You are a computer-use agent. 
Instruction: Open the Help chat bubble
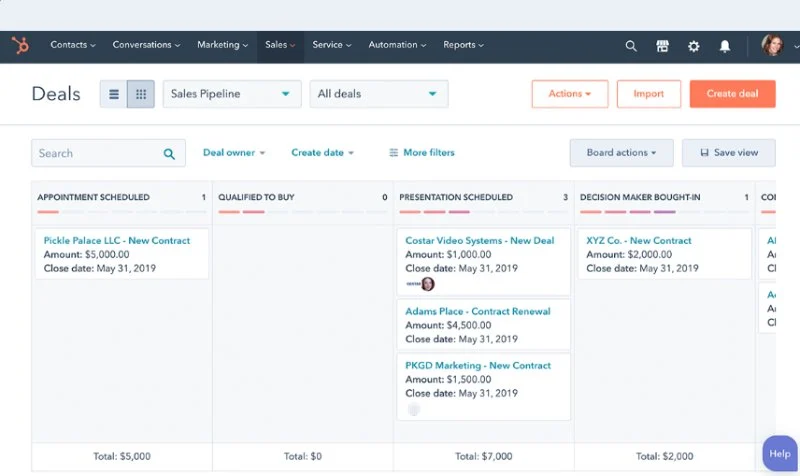click(x=780, y=454)
